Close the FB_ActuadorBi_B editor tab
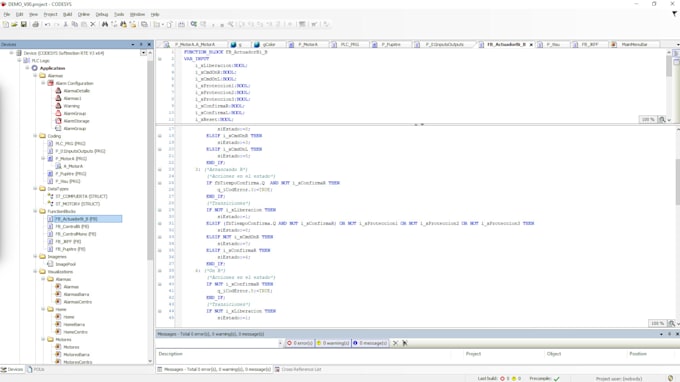Screen dimensions: 680x382 pos(531,45)
